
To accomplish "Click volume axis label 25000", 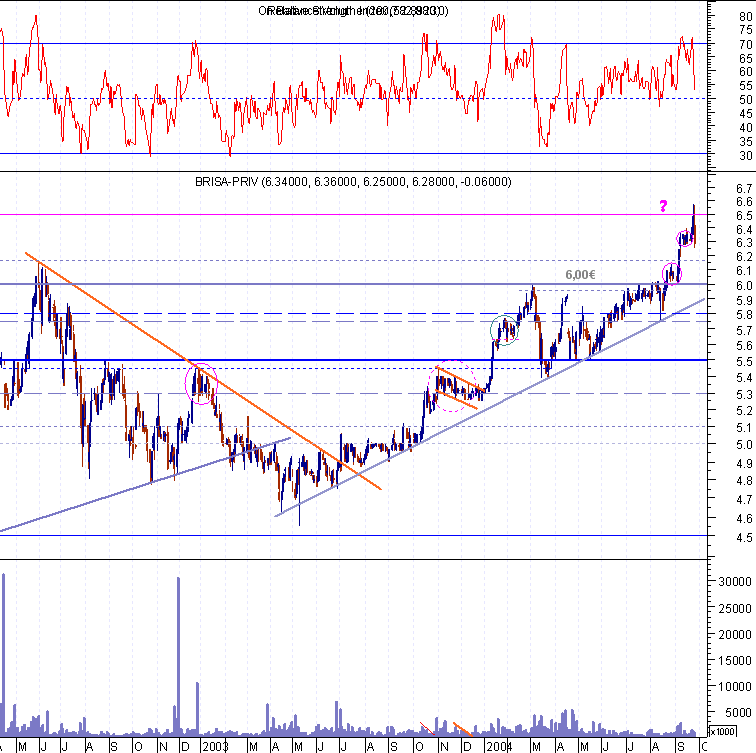I will tap(735, 608).
